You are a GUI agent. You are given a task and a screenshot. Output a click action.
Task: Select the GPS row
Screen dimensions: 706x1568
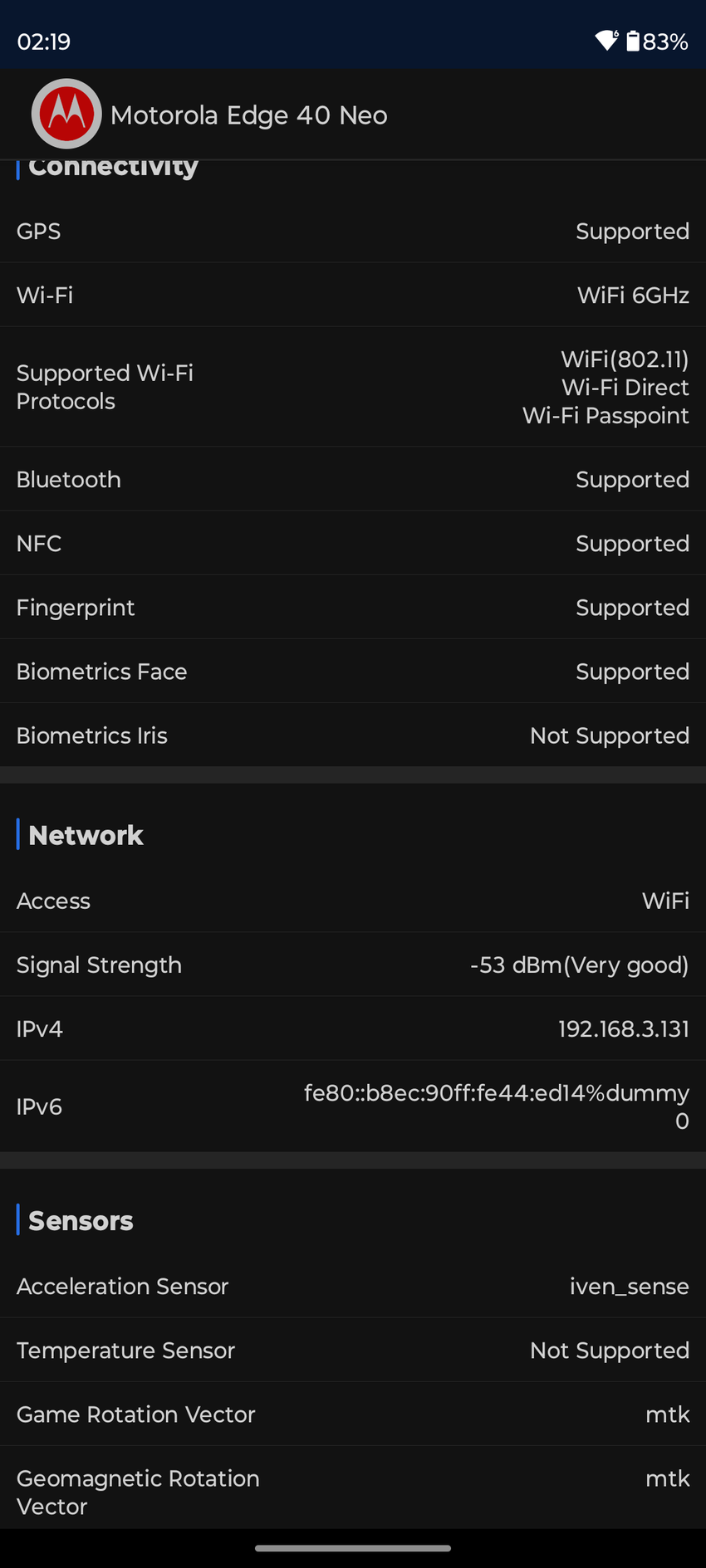353,232
